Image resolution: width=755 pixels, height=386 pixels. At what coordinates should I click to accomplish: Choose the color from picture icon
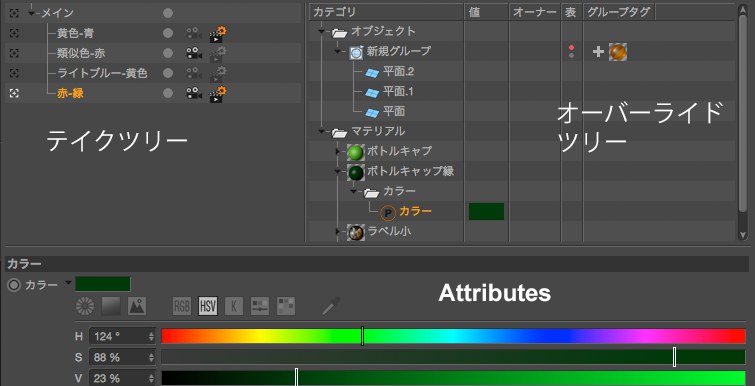pyautogui.click(x=137, y=306)
